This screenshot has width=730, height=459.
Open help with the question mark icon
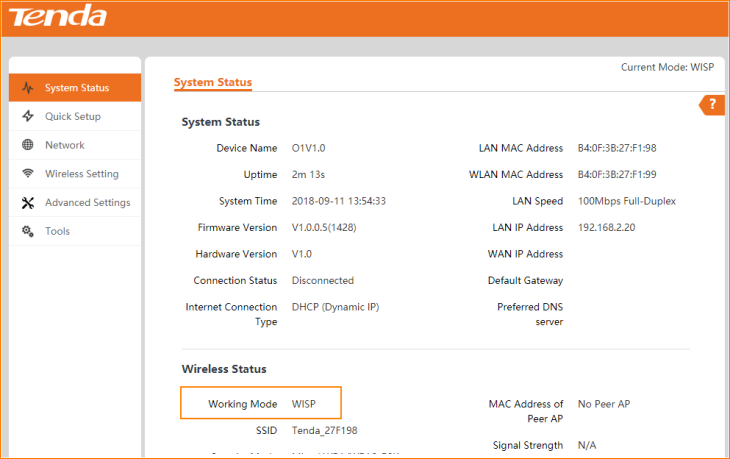tap(712, 105)
